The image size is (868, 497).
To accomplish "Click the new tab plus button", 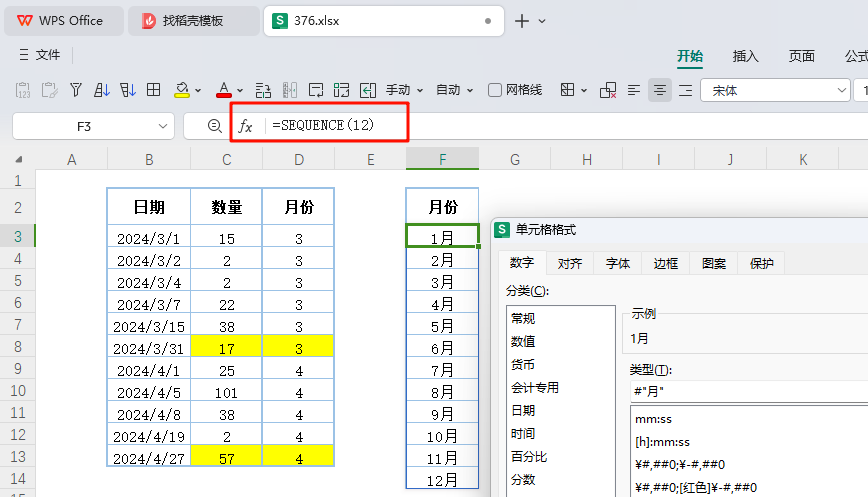I will tap(521, 21).
